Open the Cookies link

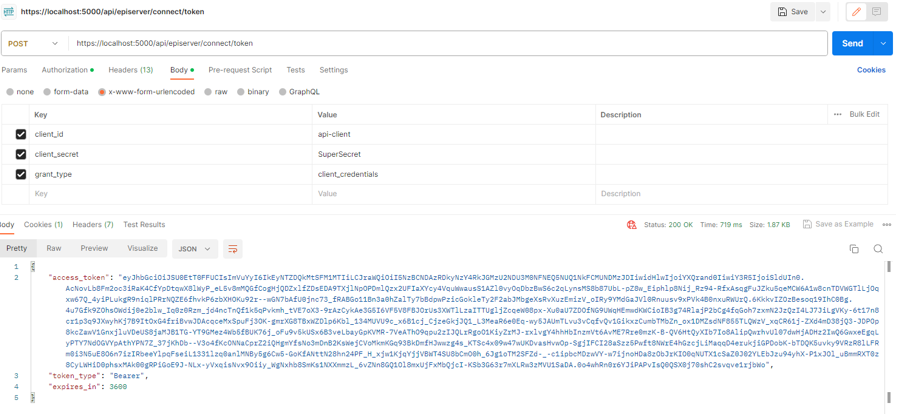[871, 70]
